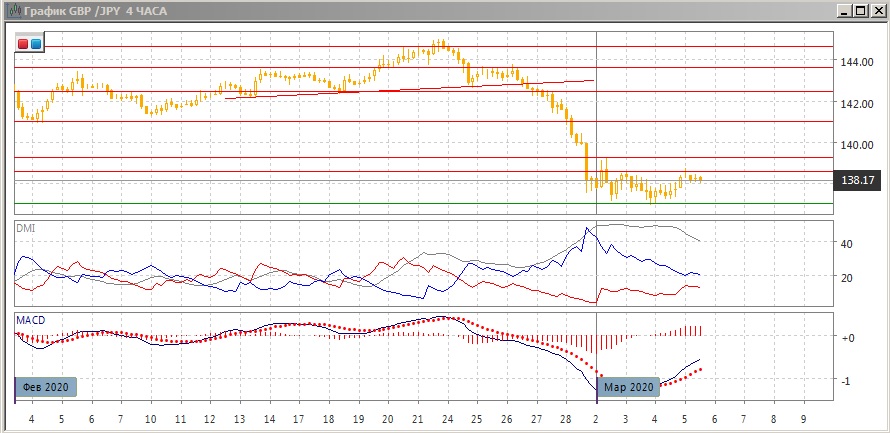Click the MACD scale value -1
Viewport: 890px width, 433px height.
coord(846,381)
